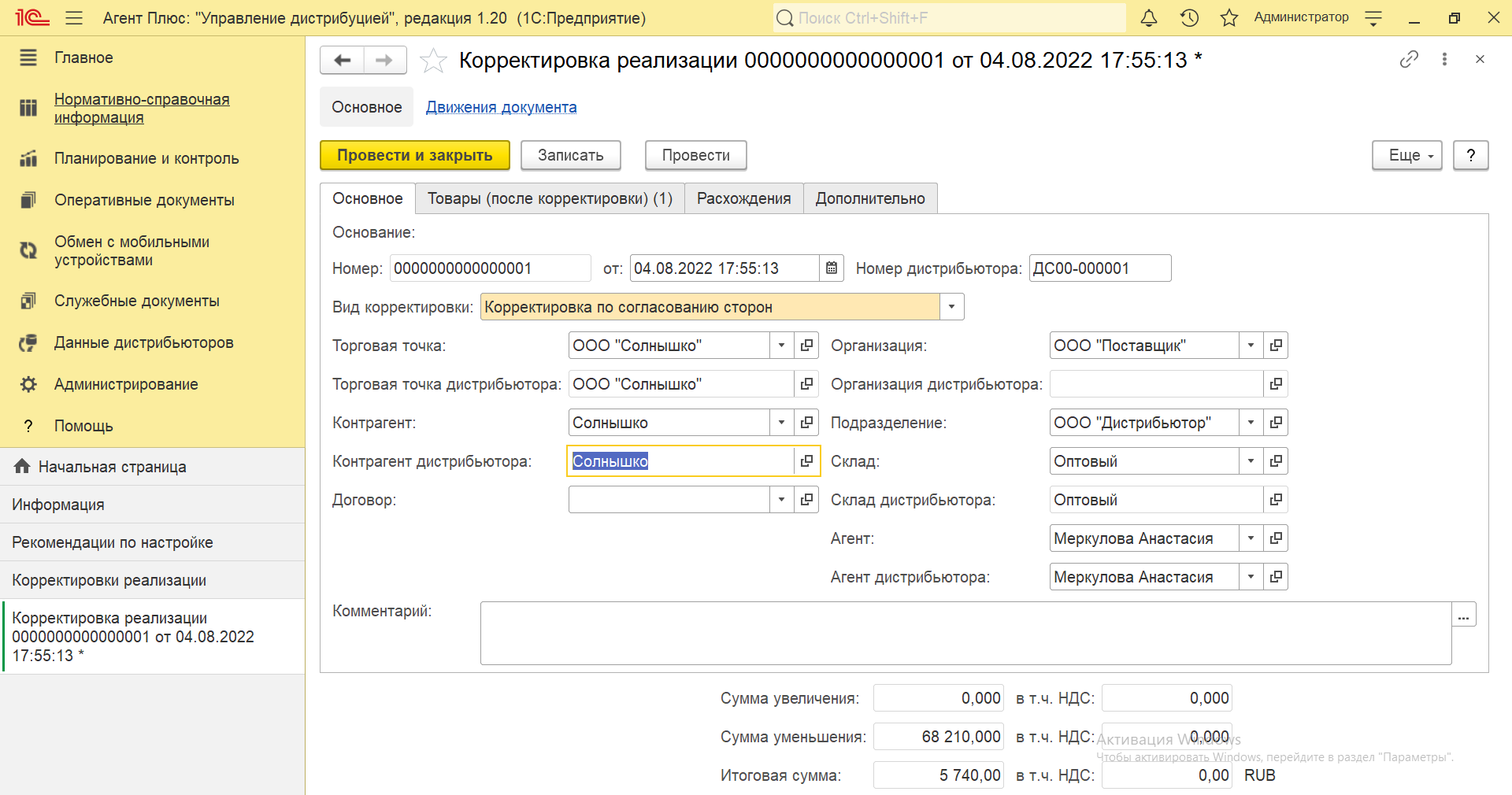Click Записать button
Viewport: 1512px width, 795px height.
pos(571,155)
